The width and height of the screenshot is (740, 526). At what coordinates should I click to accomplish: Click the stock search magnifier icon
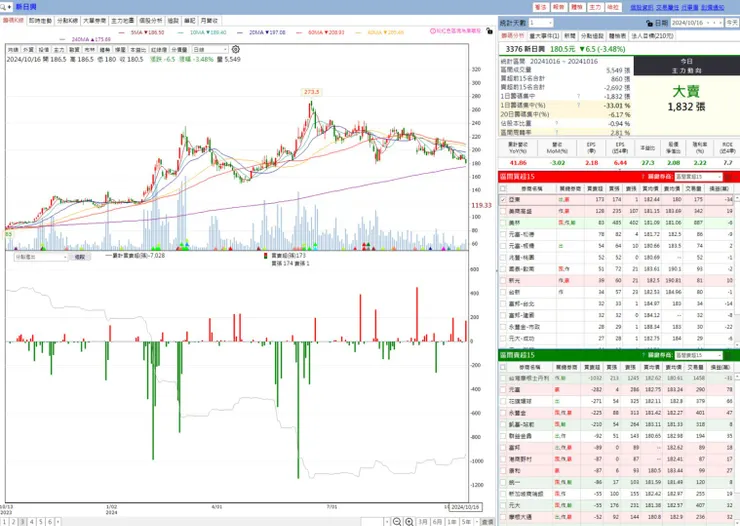click(x=3, y=7)
